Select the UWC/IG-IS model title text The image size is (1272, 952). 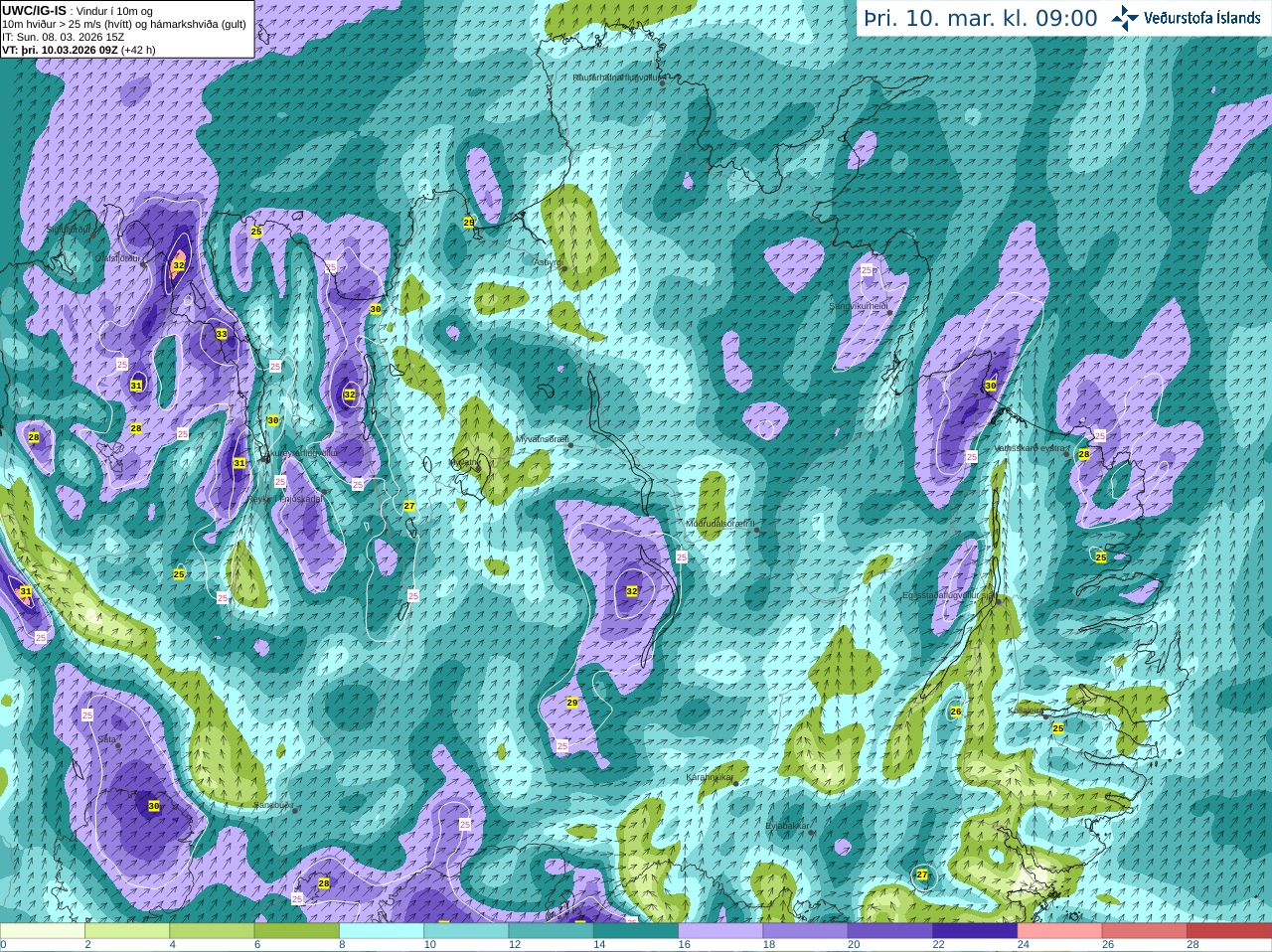click(34, 11)
